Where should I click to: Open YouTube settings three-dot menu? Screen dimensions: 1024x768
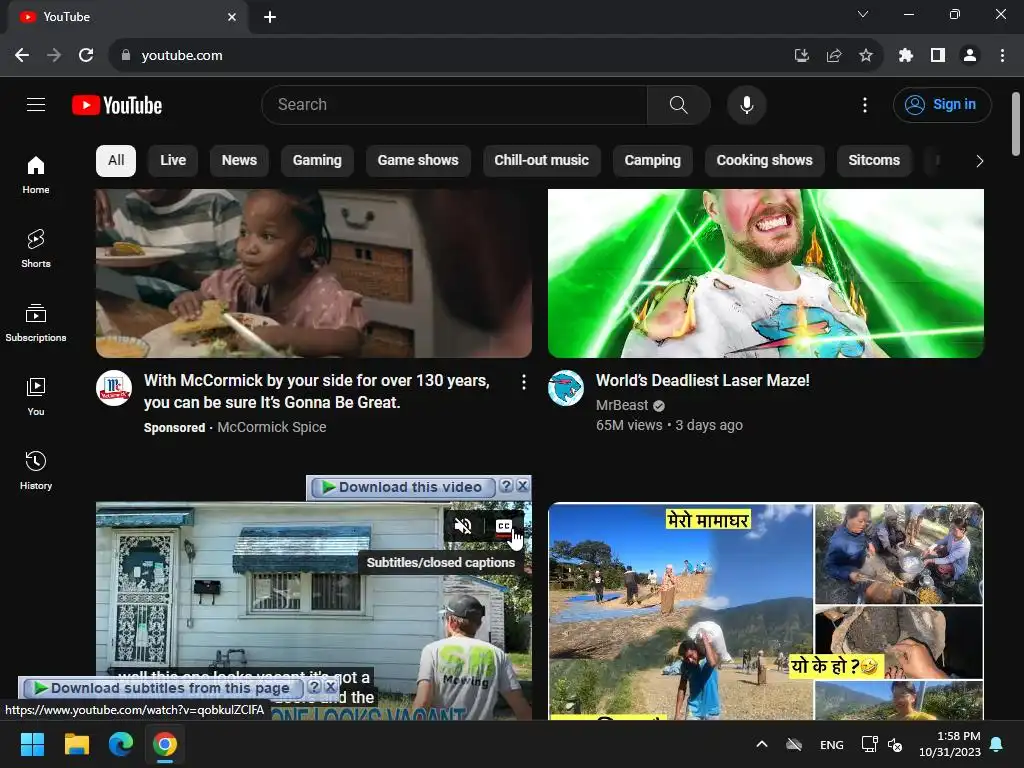pyautogui.click(x=865, y=104)
